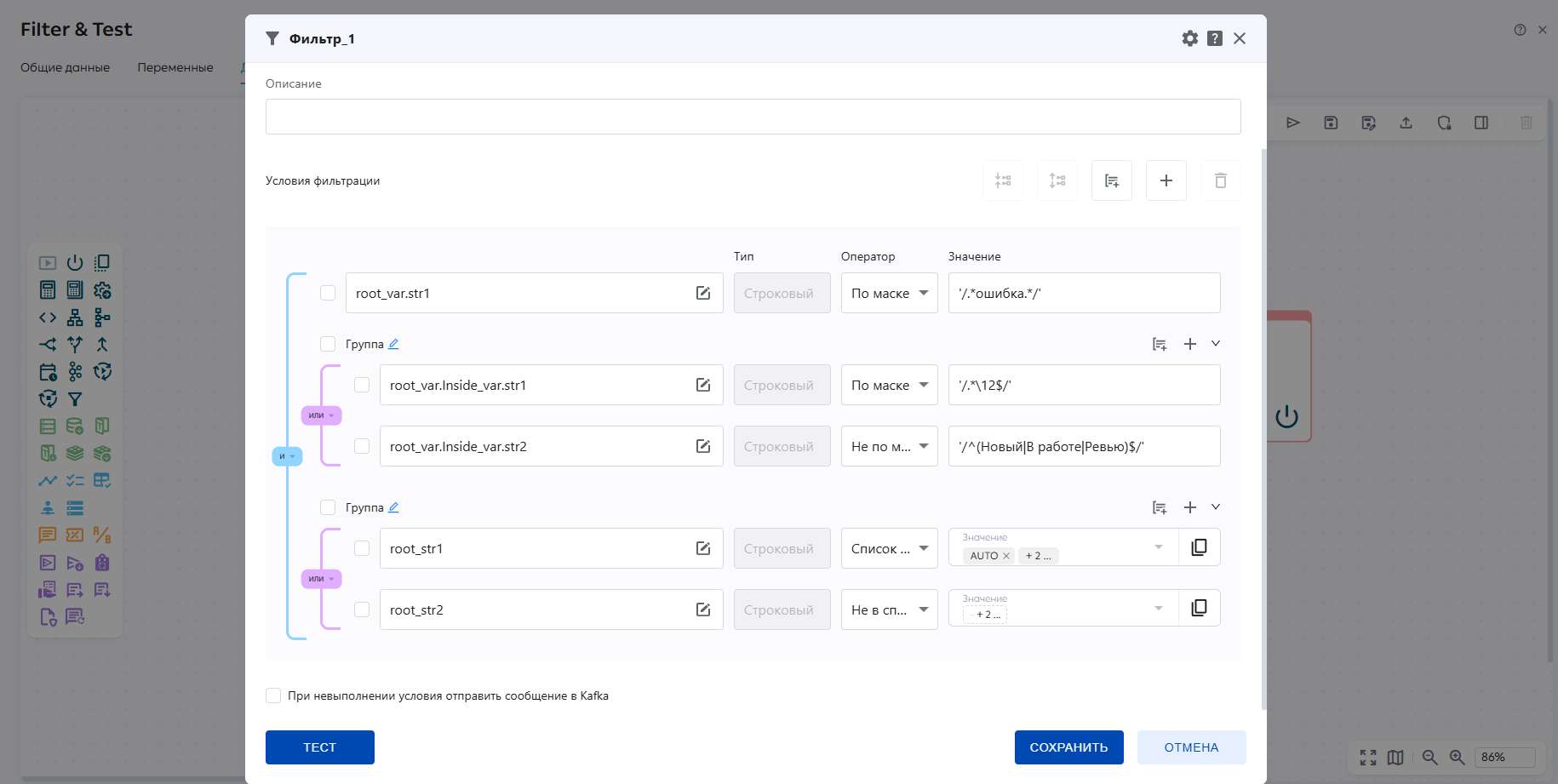The image size is (1558, 784).
Task: Add new filter condition with plus button
Action: coord(1166,180)
